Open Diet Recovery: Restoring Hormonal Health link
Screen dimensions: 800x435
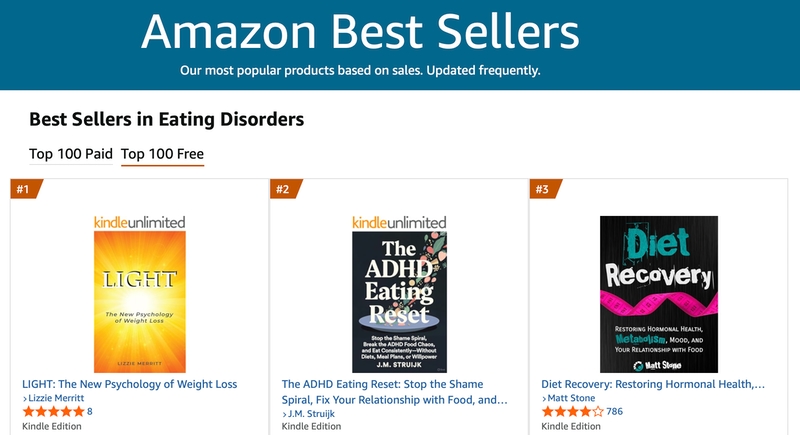653,384
